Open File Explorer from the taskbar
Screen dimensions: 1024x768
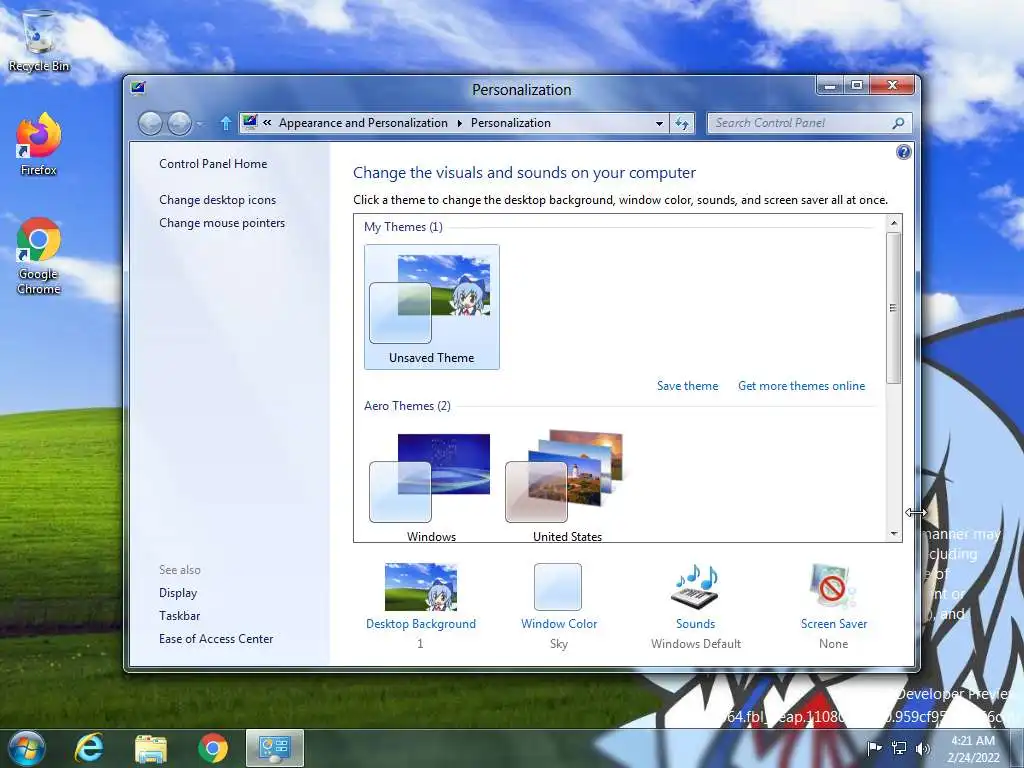pos(151,748)
